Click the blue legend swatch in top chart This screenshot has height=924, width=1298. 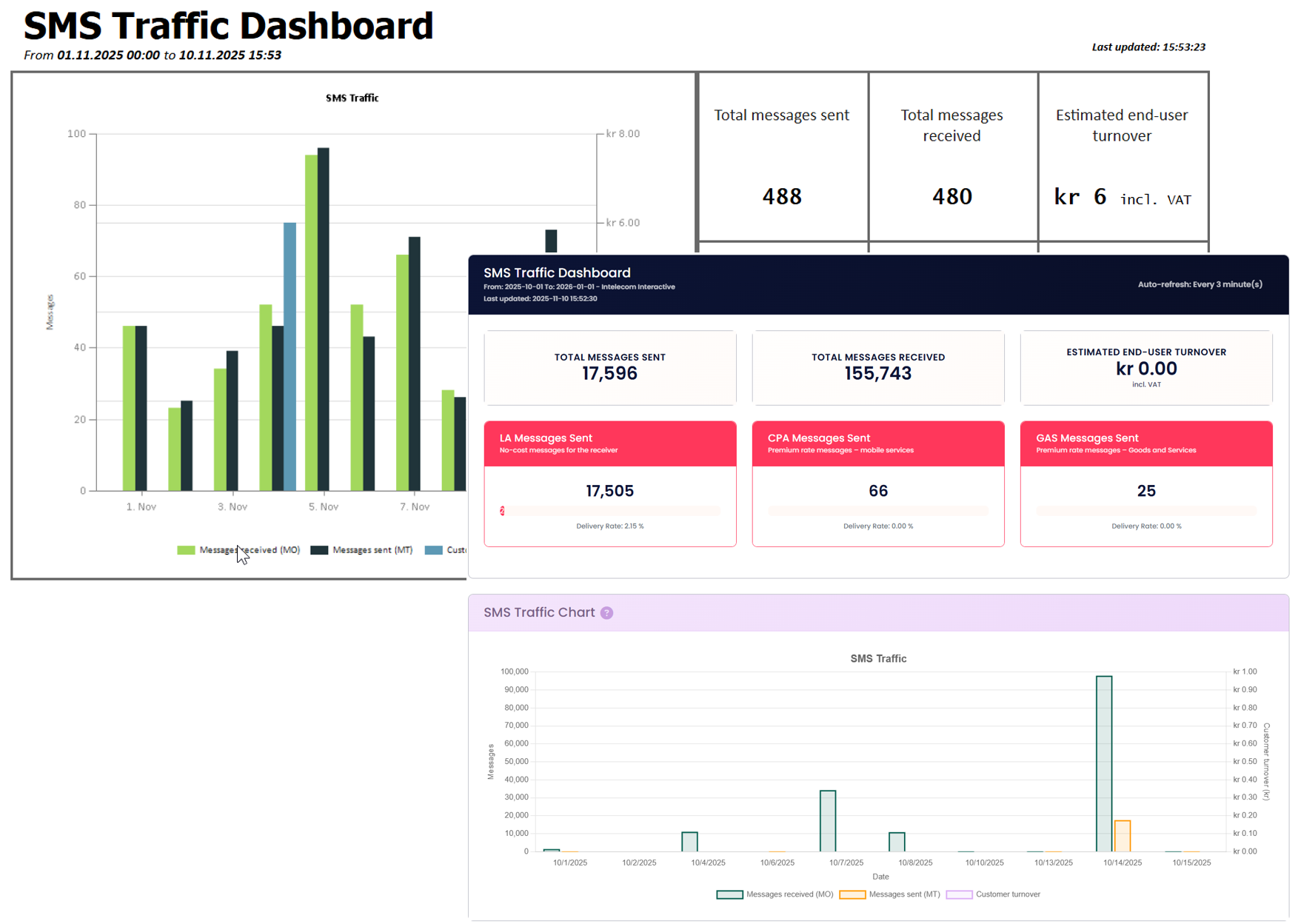point(434,550)
